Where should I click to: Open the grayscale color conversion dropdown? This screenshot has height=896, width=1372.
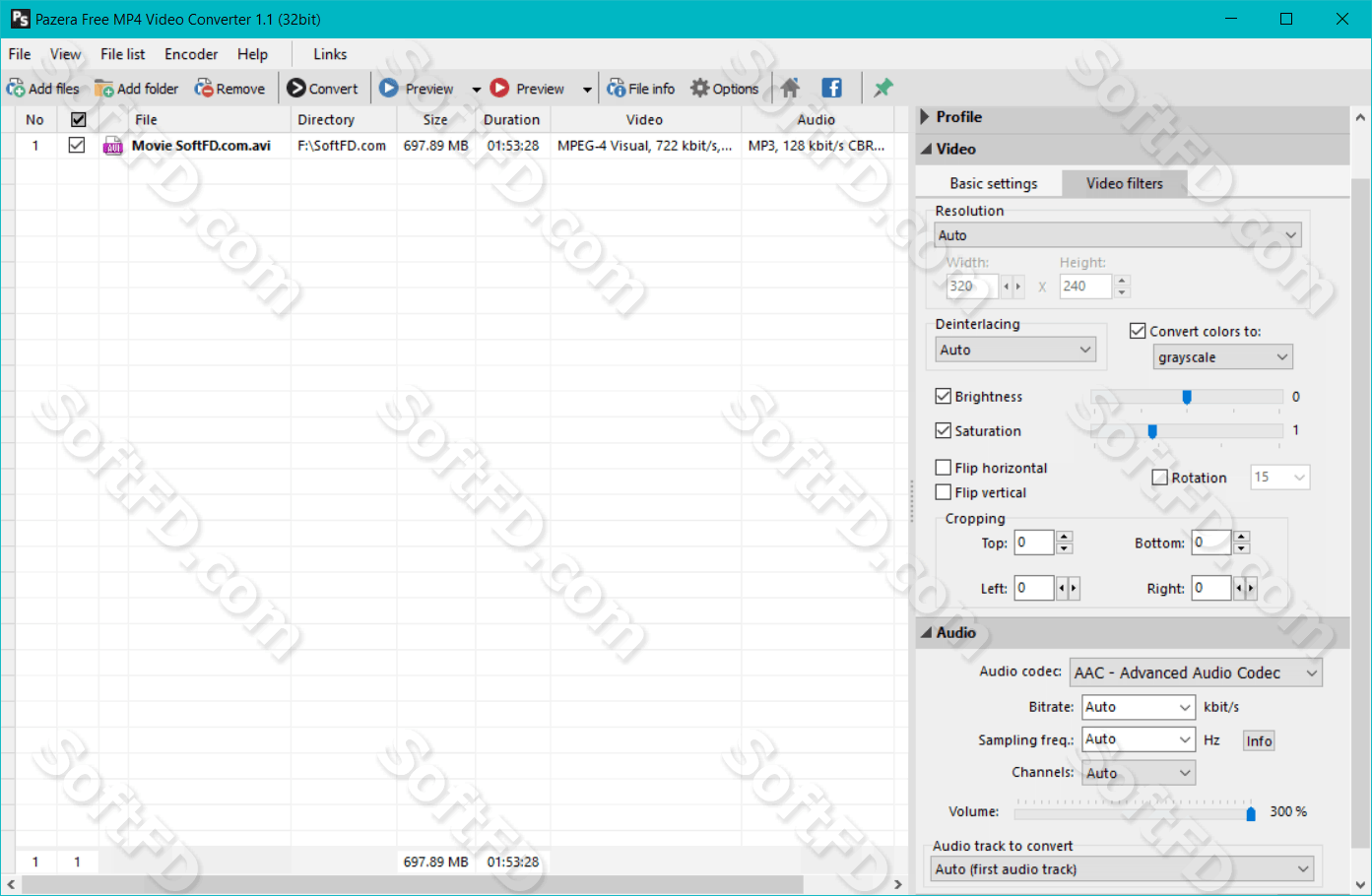pos(1222,357)
